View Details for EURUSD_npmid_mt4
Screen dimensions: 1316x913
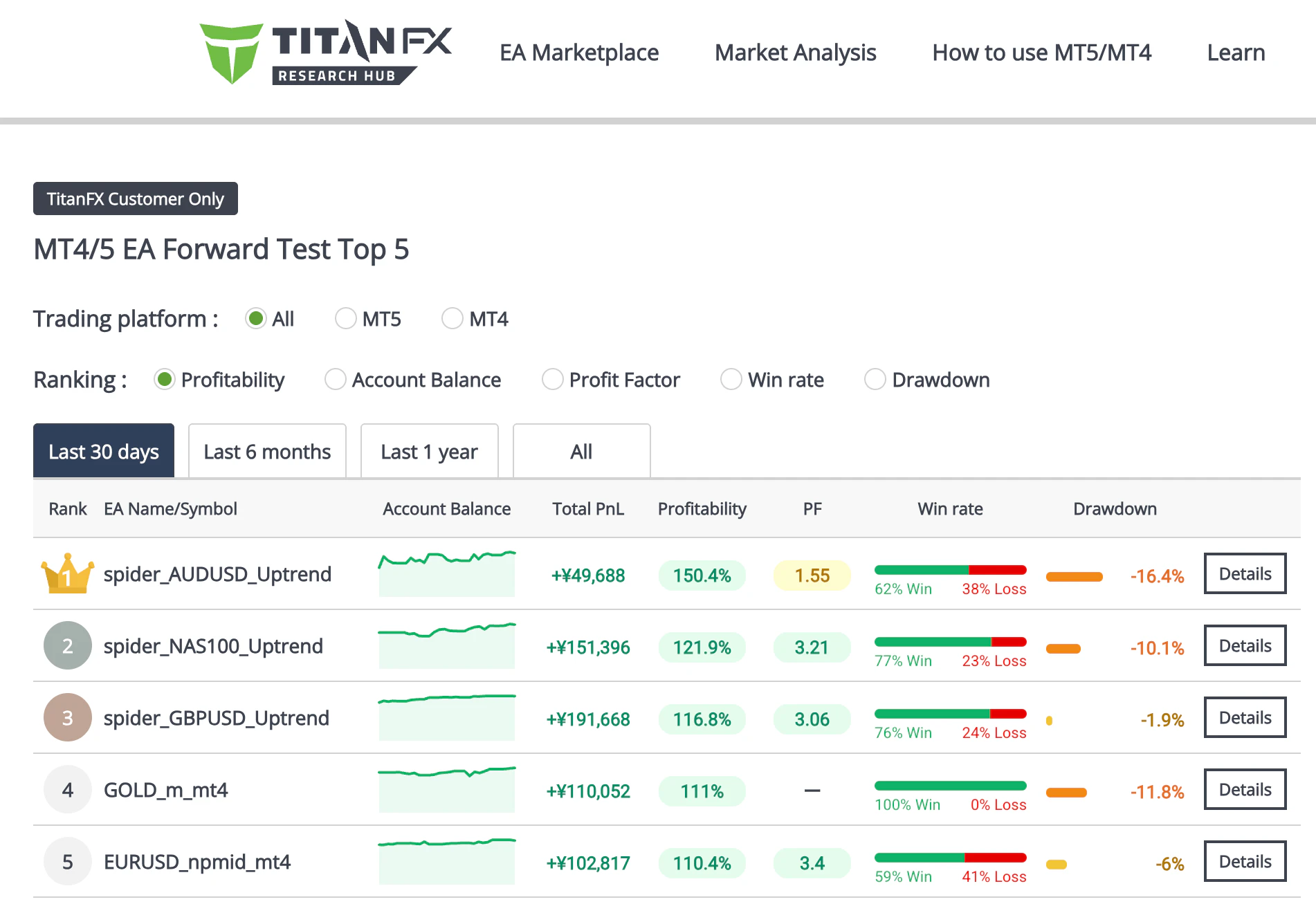click(1245, 862)
